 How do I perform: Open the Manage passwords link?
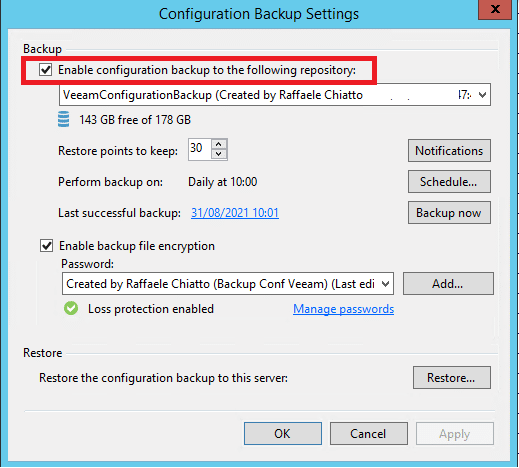click(x=343, y=309)
